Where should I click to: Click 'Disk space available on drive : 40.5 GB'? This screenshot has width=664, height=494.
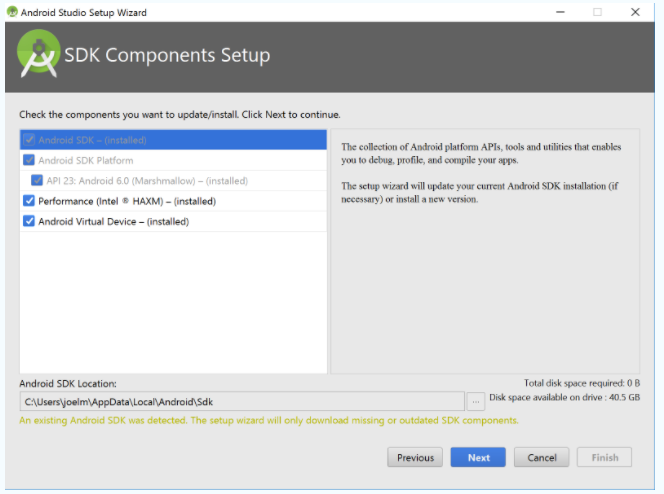564,397
